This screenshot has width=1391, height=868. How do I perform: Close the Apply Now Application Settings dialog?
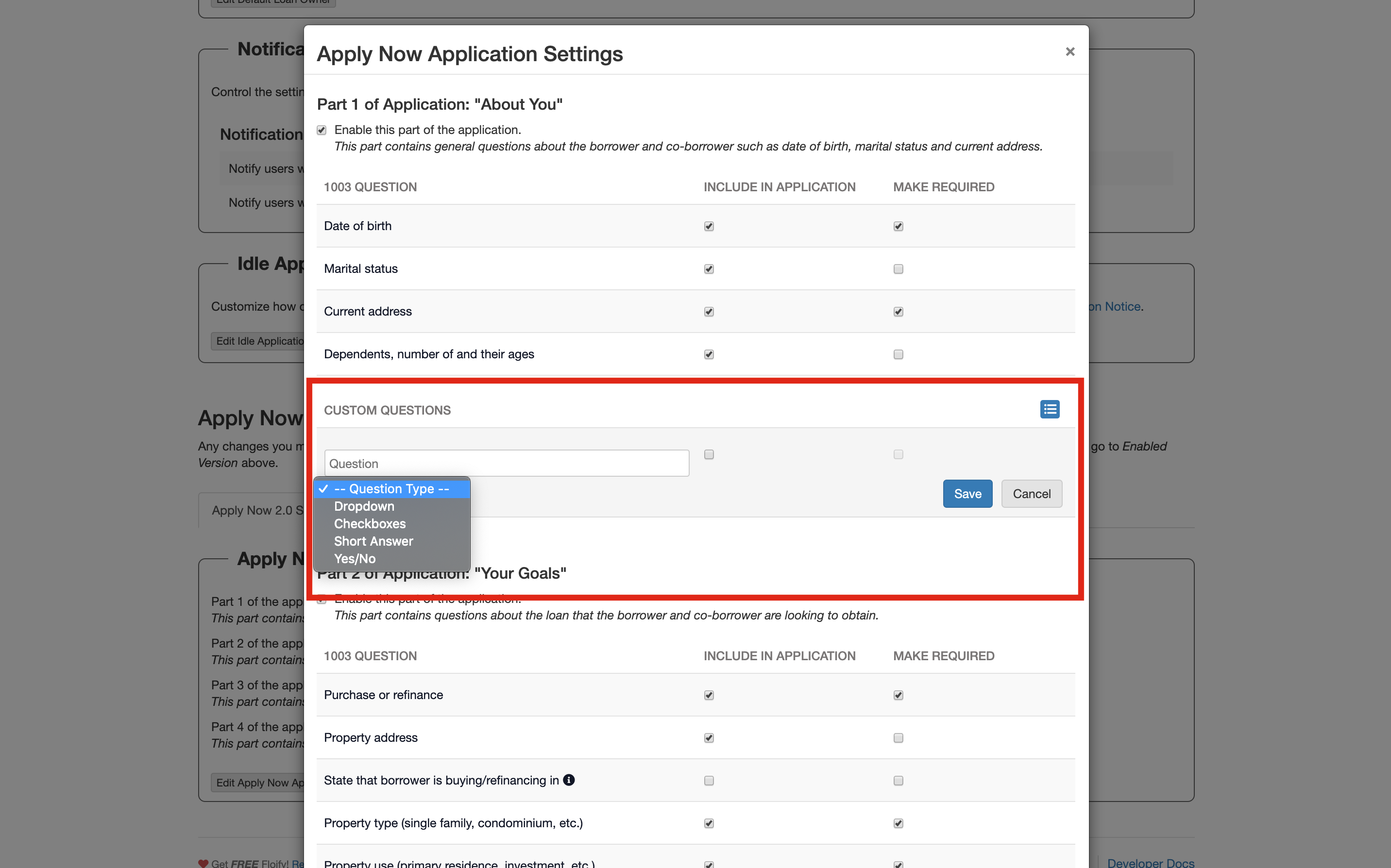1069,51
